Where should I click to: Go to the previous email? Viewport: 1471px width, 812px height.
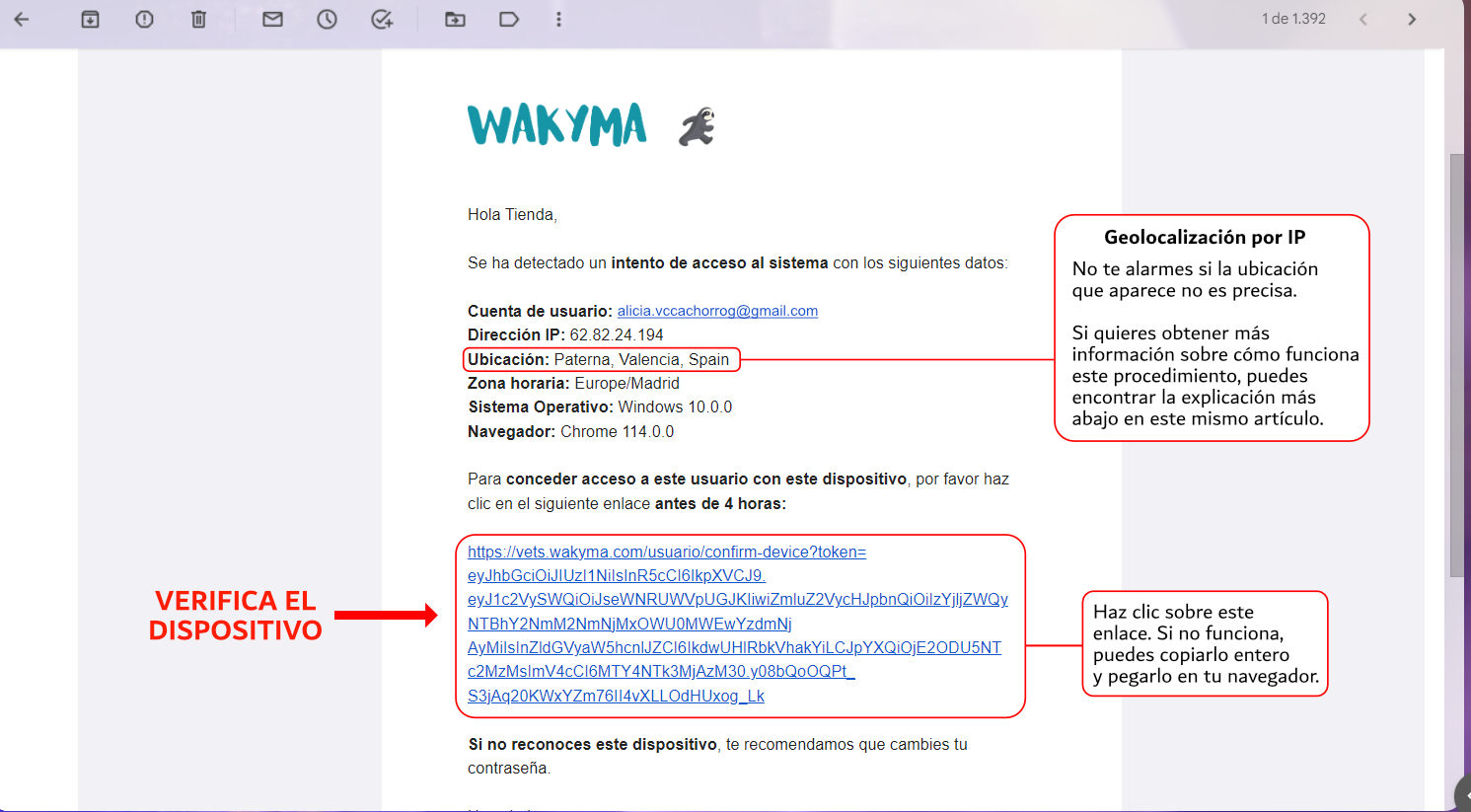click(x=1362, y=19)
